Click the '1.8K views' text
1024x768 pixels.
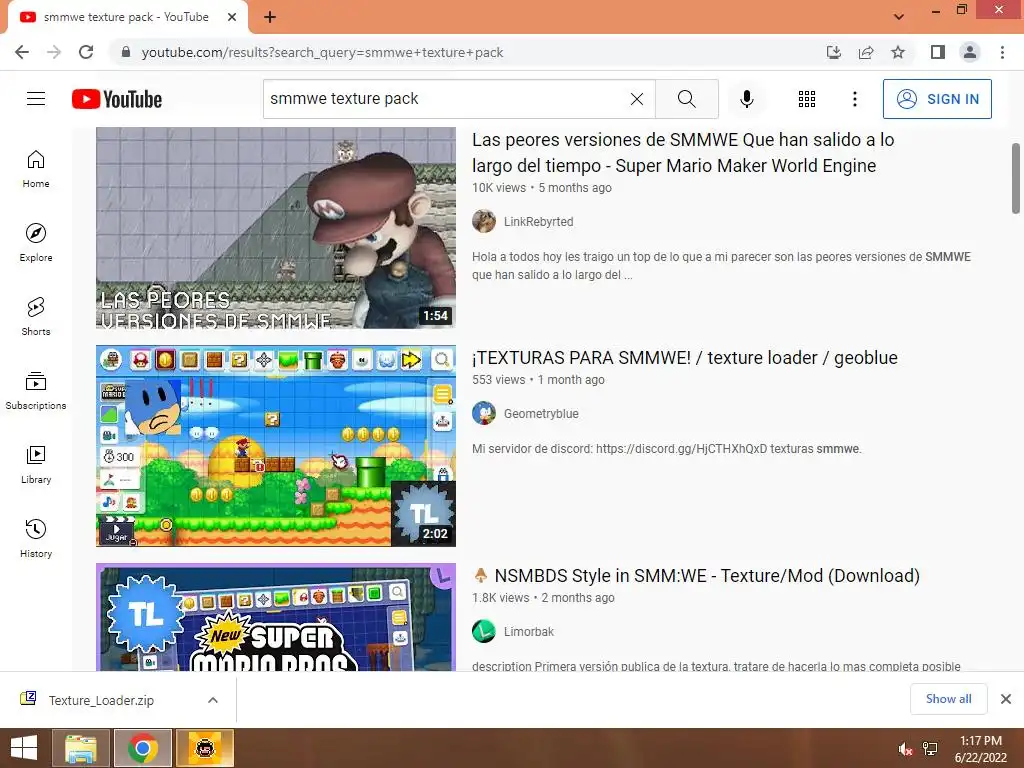point(500,598)
